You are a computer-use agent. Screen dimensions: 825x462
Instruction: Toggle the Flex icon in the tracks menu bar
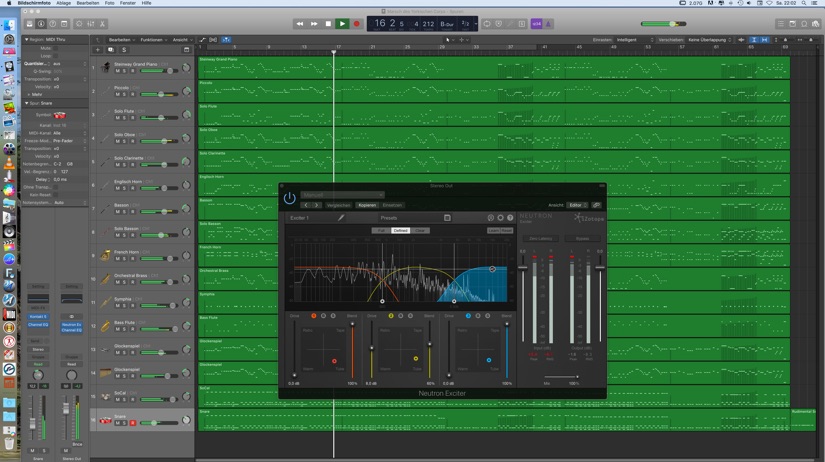click(213, 39)
